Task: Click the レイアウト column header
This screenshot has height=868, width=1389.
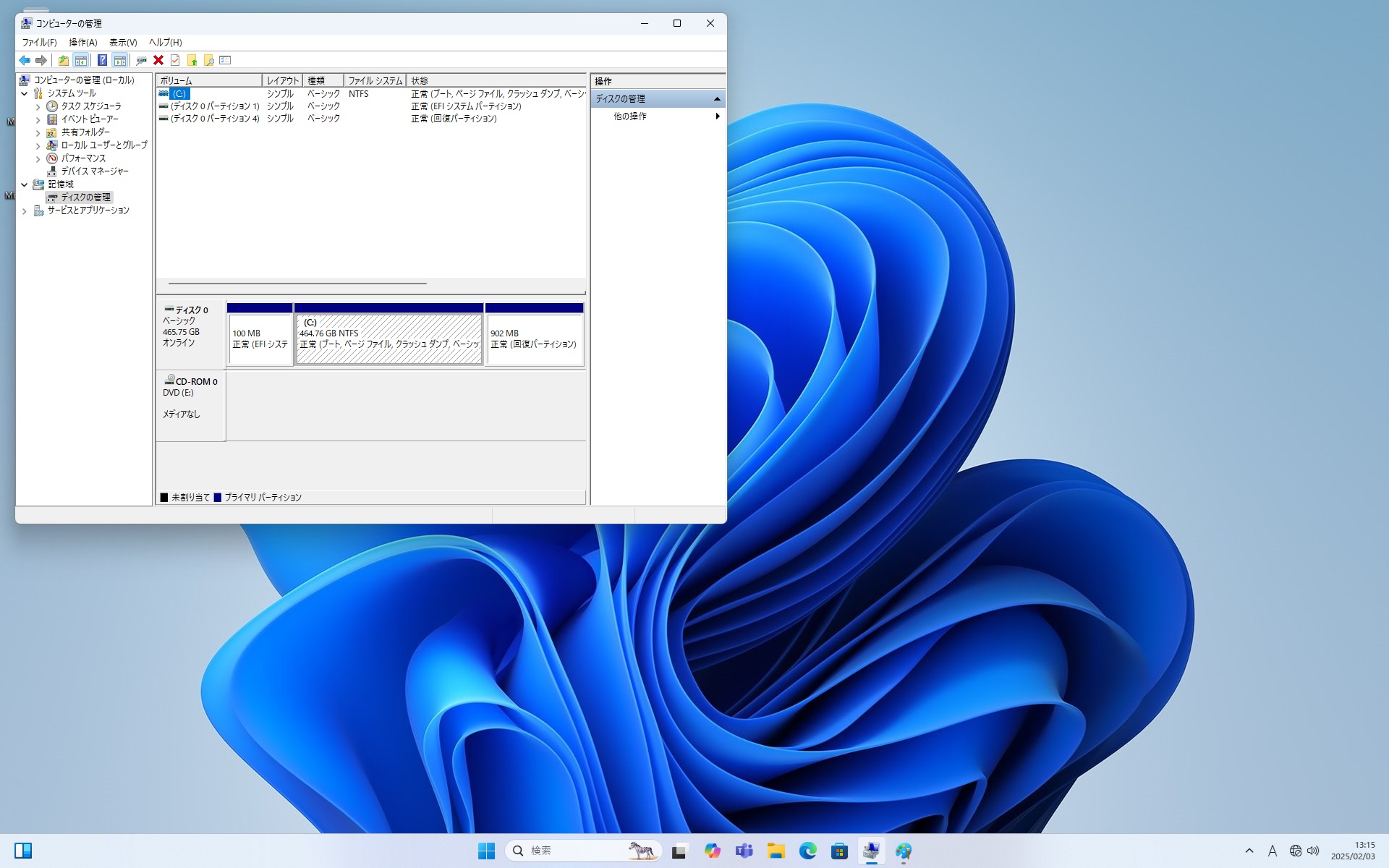Action: pyautogui.click(x=282, y=80)
